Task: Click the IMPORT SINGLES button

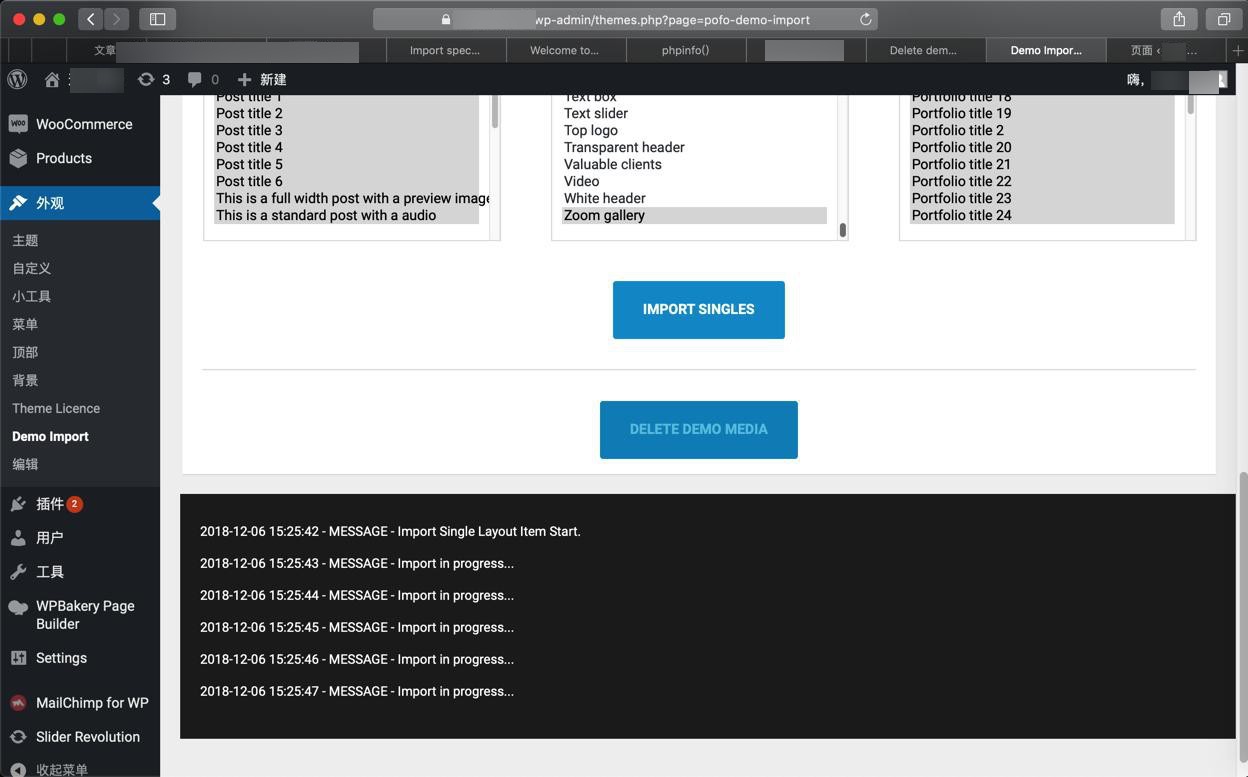Action: (699, 310)
